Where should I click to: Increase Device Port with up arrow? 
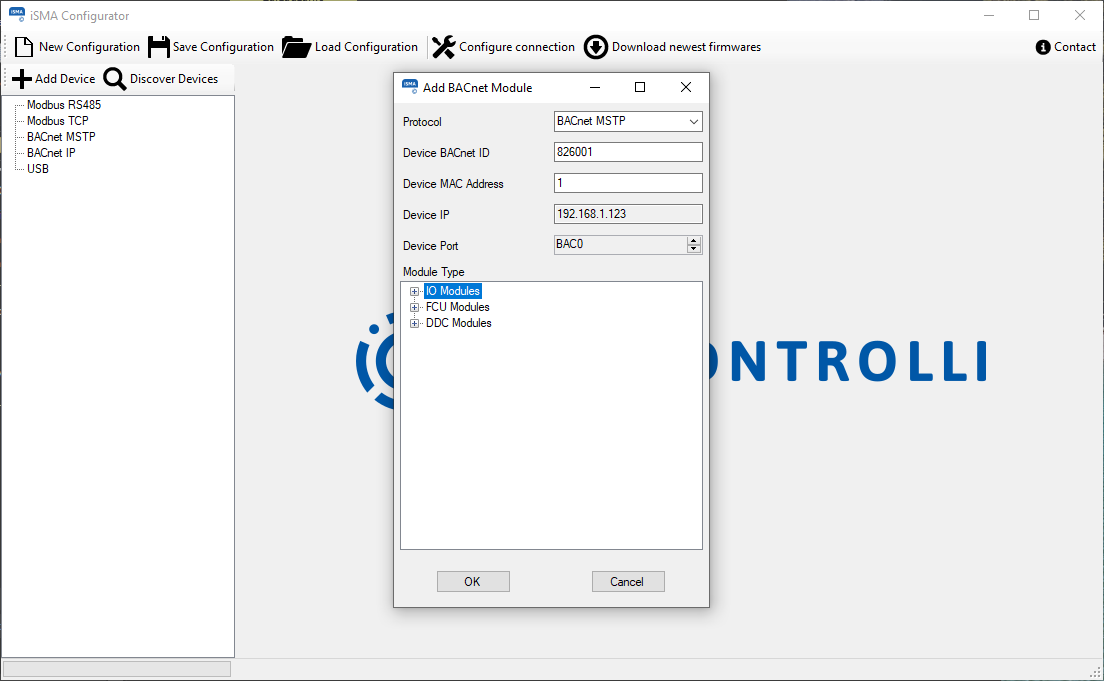coord(694,241)
